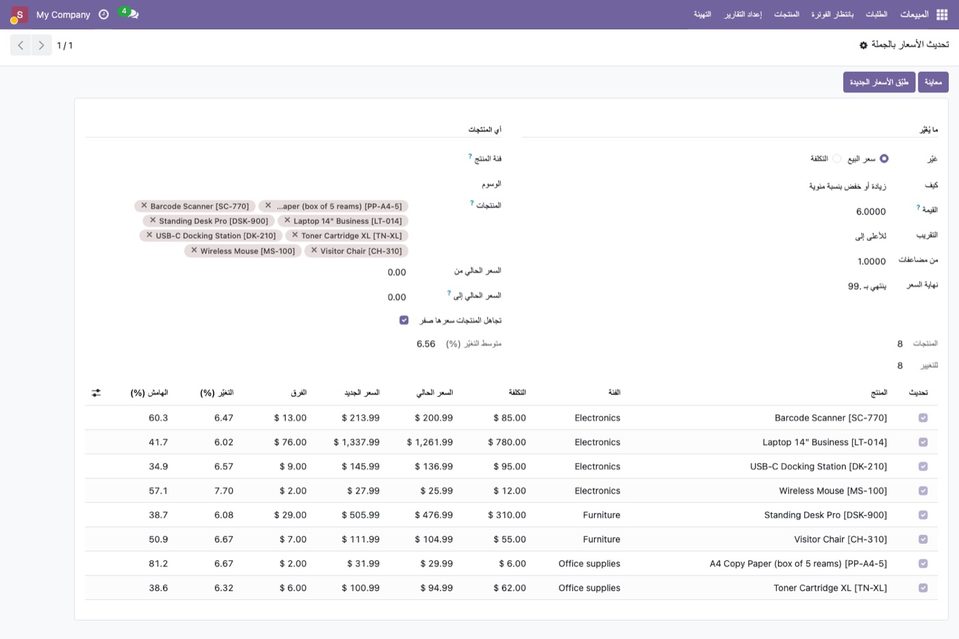Sort by السعر الجديد column header

361,393
